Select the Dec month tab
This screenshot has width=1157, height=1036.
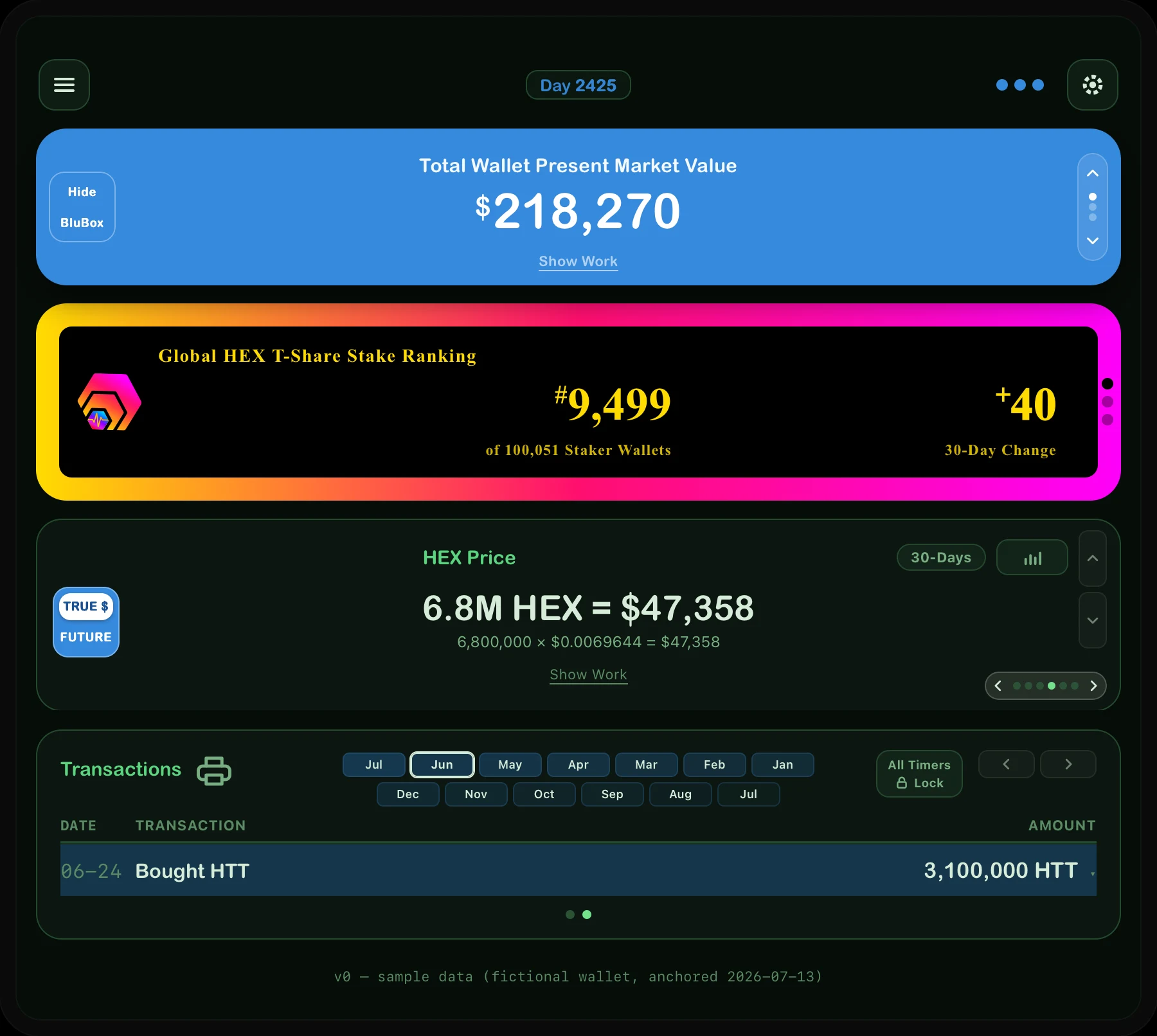coord(408,794)
